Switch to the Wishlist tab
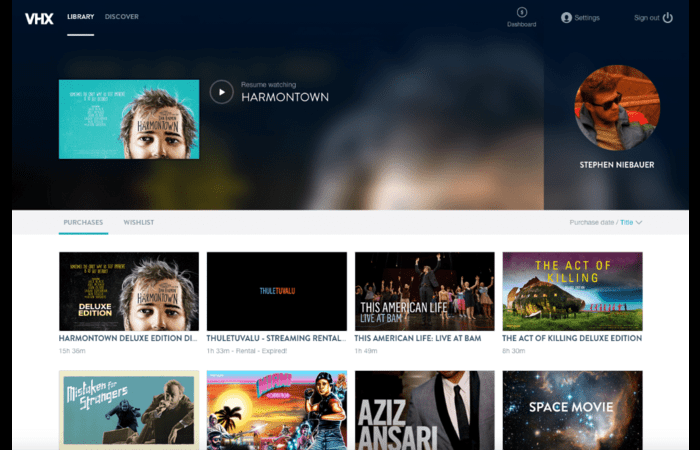The width and height of the screenshot is (700, 450). click(139, 222)
